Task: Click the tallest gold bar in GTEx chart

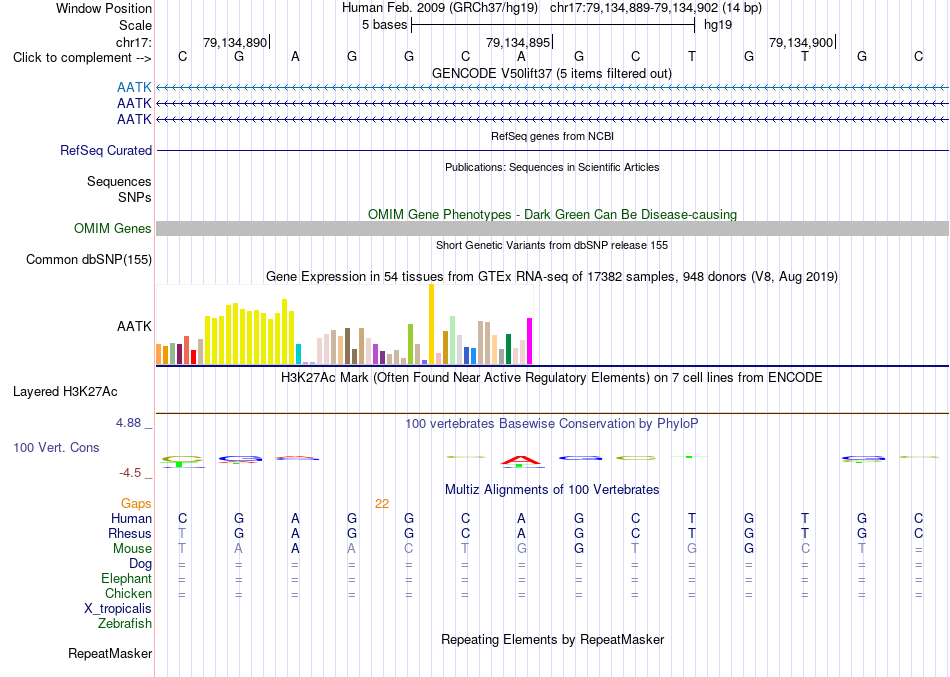Action: (431, 324)
